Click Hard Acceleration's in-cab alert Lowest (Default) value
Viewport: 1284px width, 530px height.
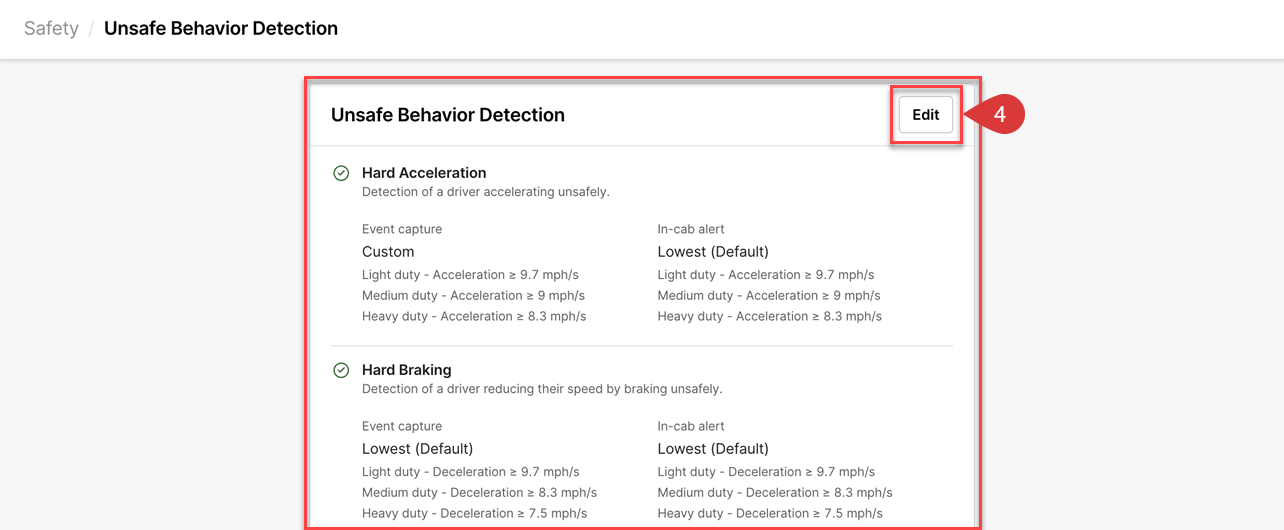713,252
